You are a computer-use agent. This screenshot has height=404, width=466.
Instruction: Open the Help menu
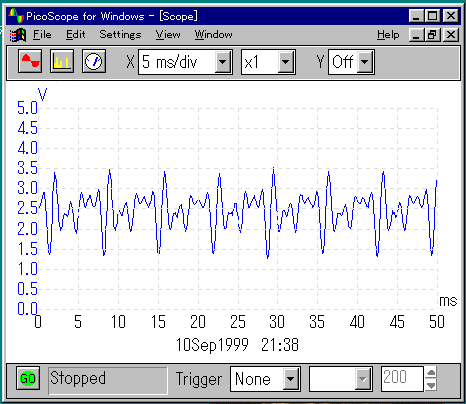(388, 35)
